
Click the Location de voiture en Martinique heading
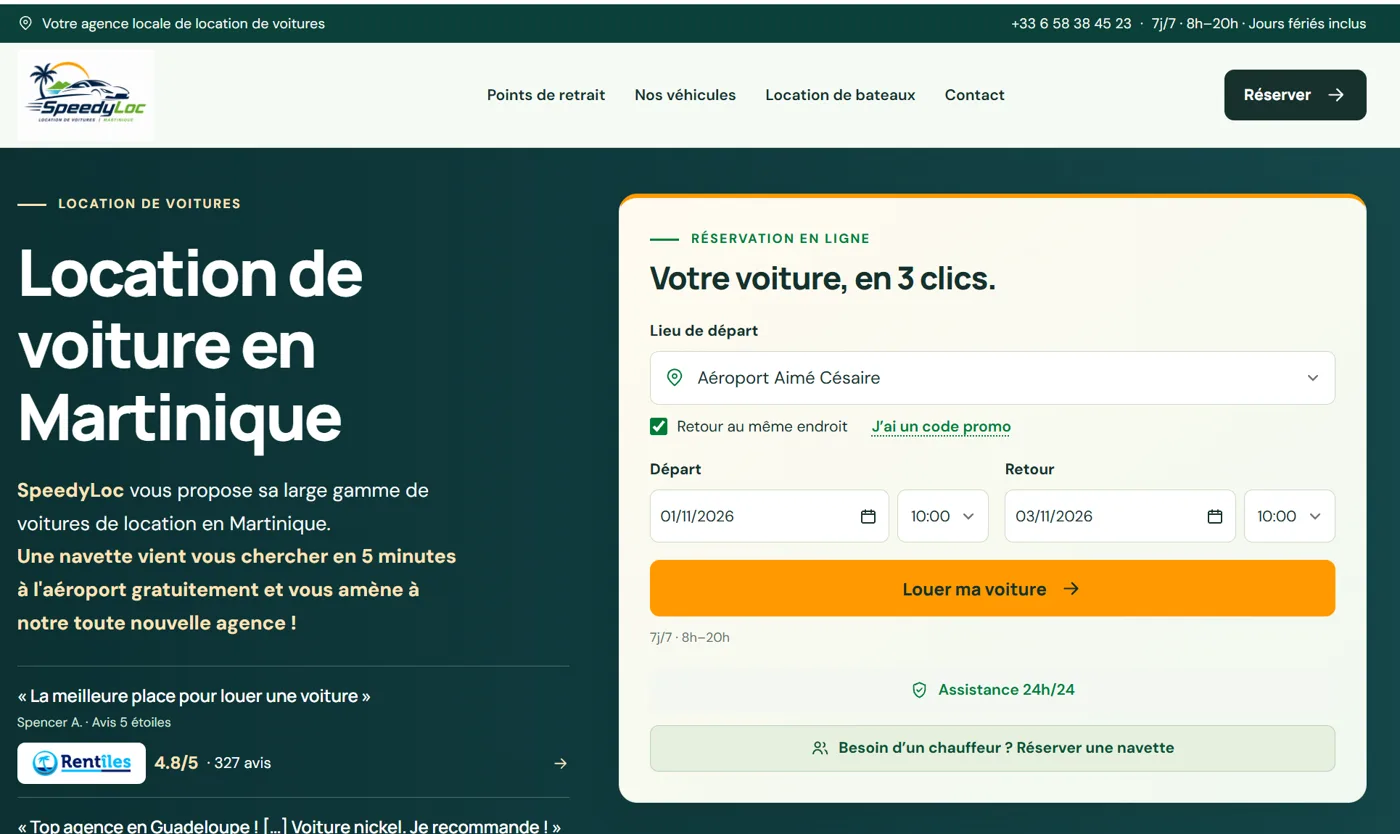point(190,344)
